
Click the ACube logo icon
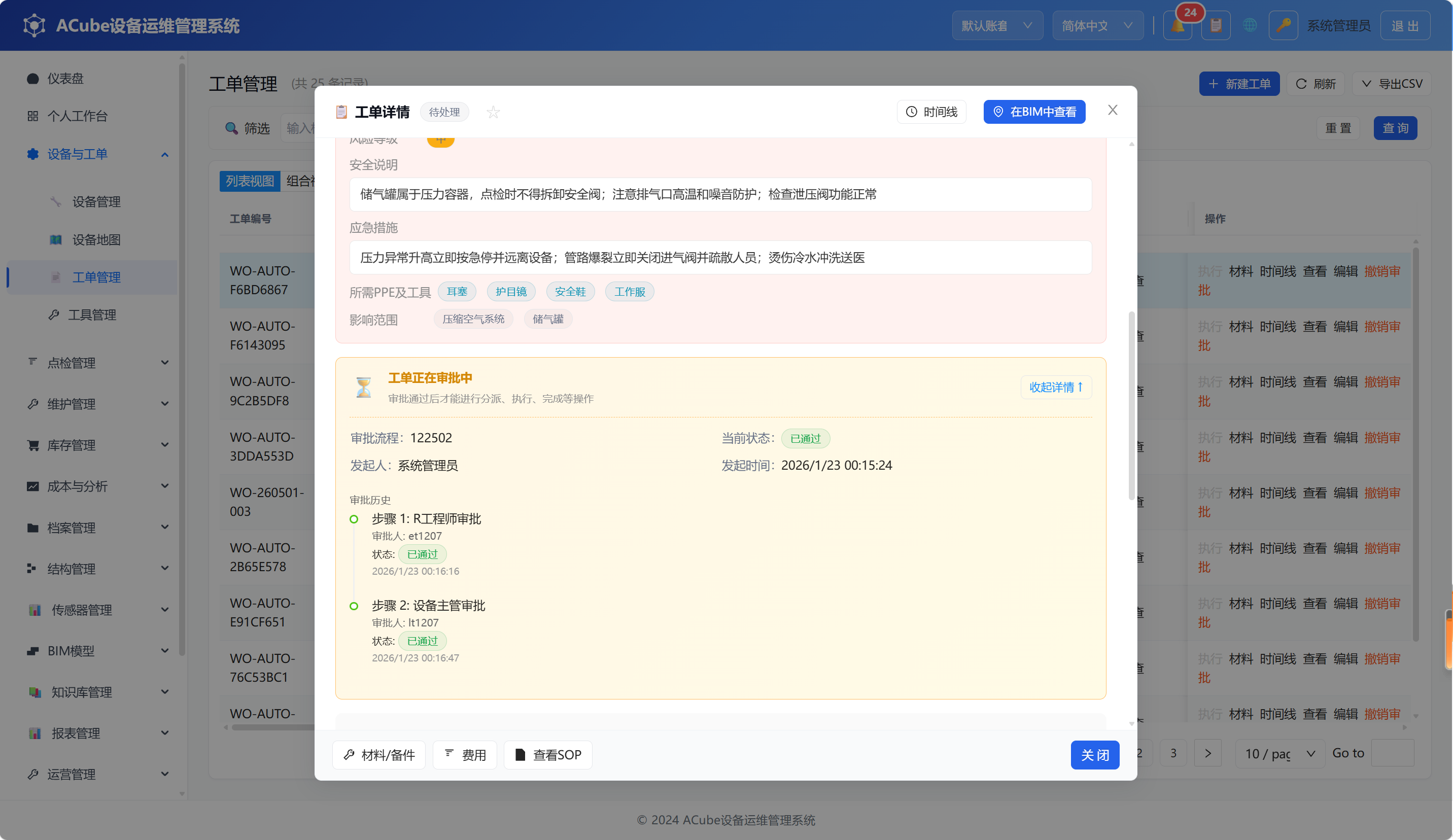tap(34, 25)
